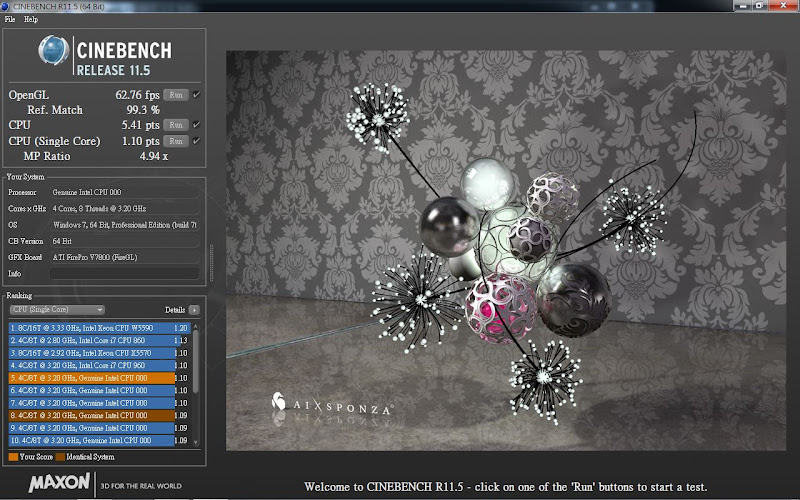This screenshot has height=500, width=800.
Task: Close the Cinebench window
Action: coord(784,5)
